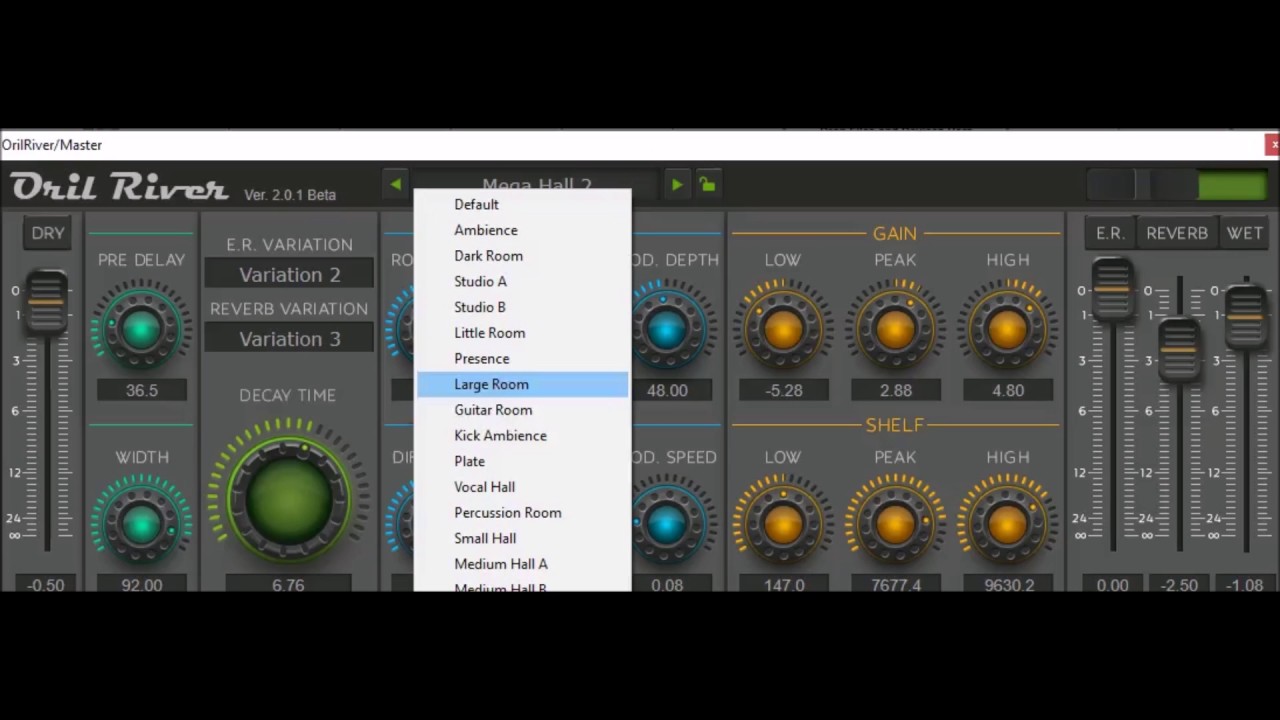Click the Wet fader value -1.08

(x=1246, y=585)
